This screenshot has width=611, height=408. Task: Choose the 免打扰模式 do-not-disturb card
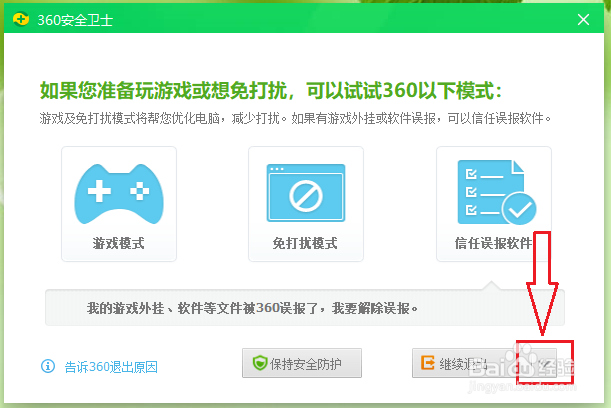coord(306,204)
